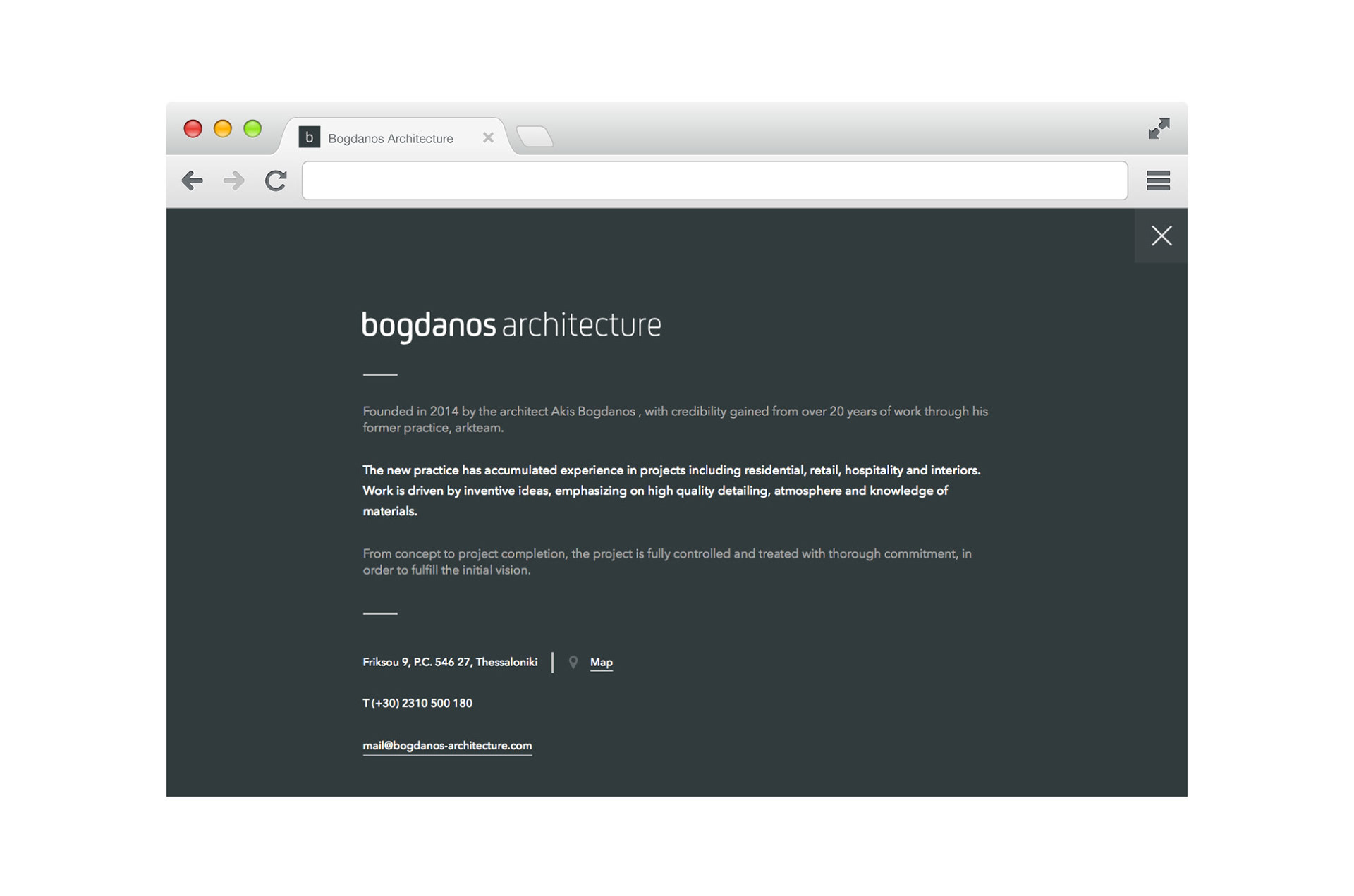1354x896 pixels.
Task: Select the Bogdanos Architecture tab
Action: click(x=395, y=137)
